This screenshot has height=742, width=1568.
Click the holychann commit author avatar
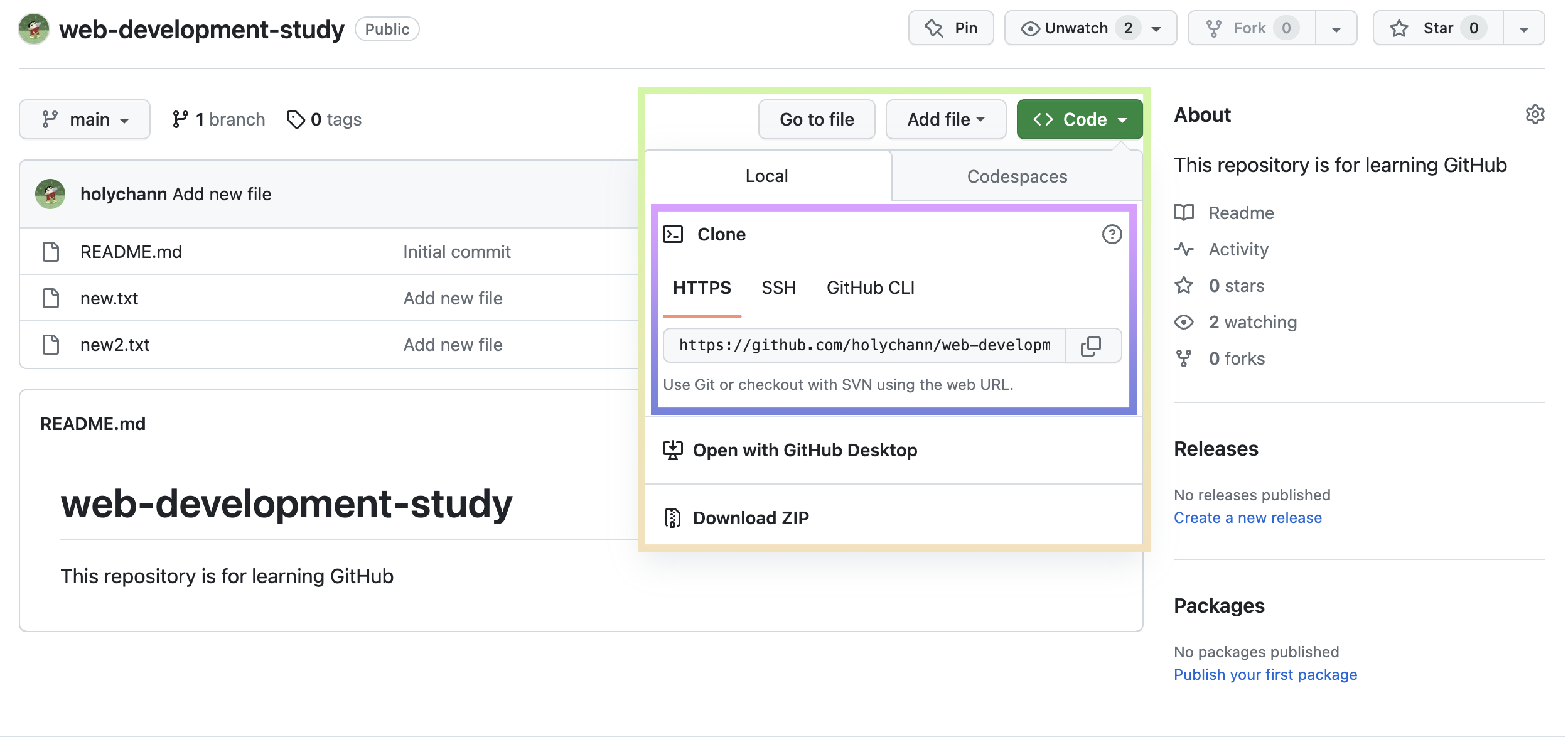point(50,194)
